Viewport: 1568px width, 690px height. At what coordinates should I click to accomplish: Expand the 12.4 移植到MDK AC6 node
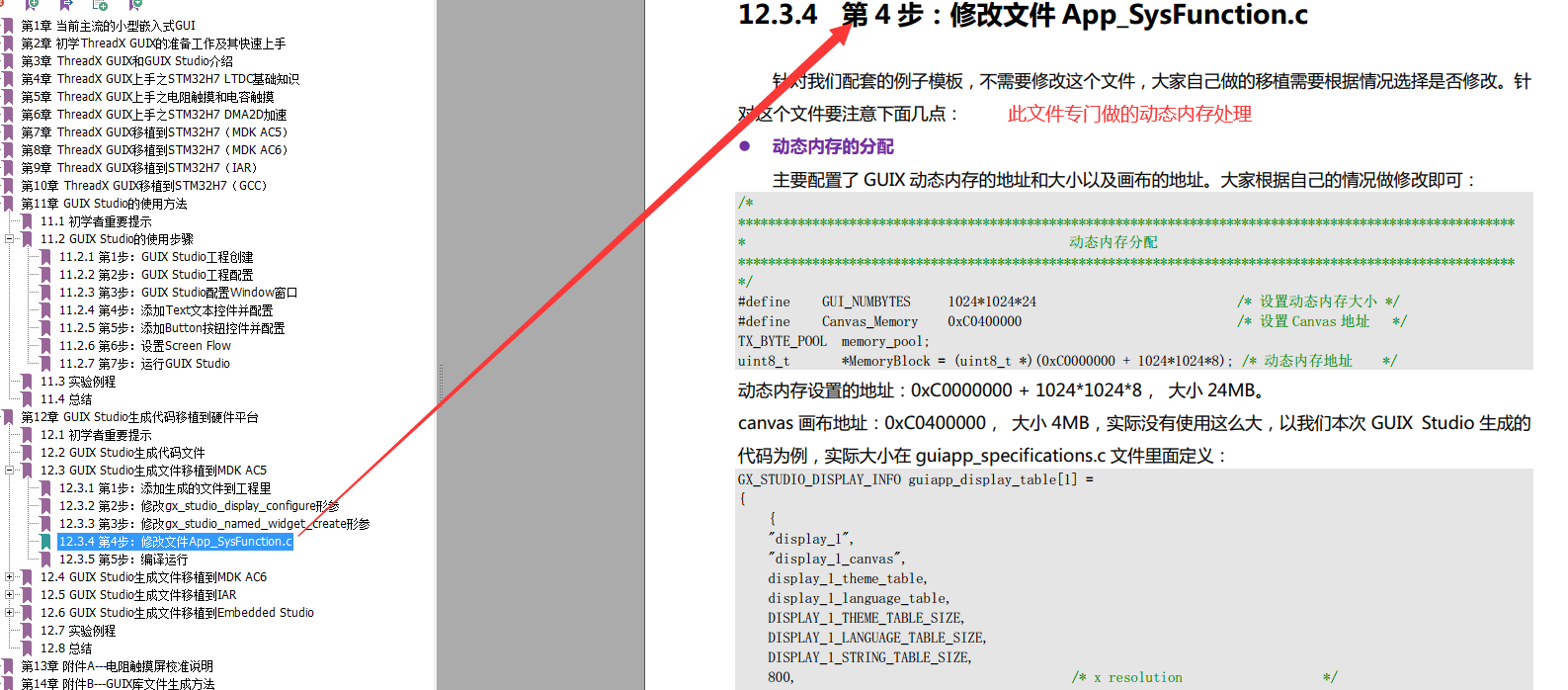(10, 577)
